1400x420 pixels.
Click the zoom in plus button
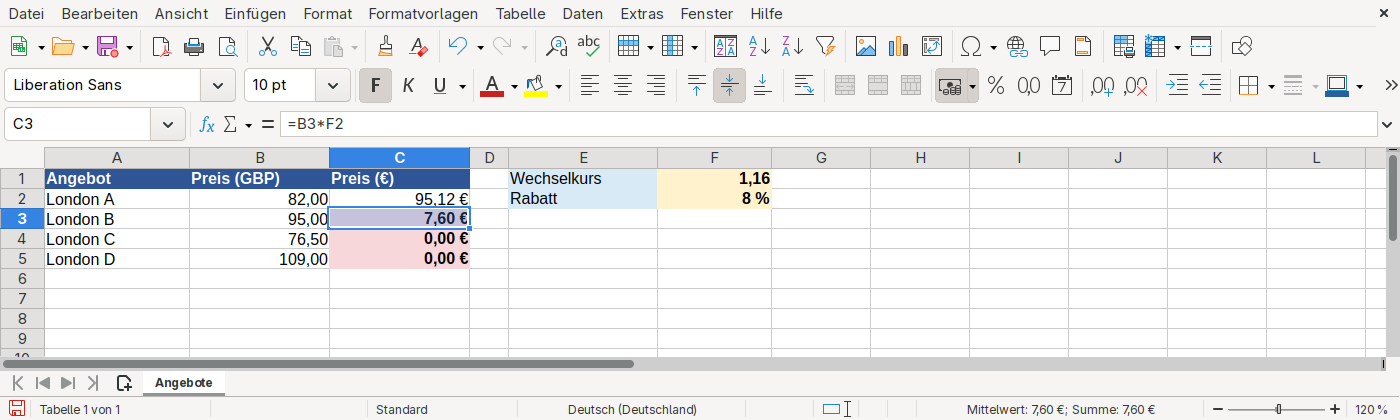click(x=1335, y=409)
